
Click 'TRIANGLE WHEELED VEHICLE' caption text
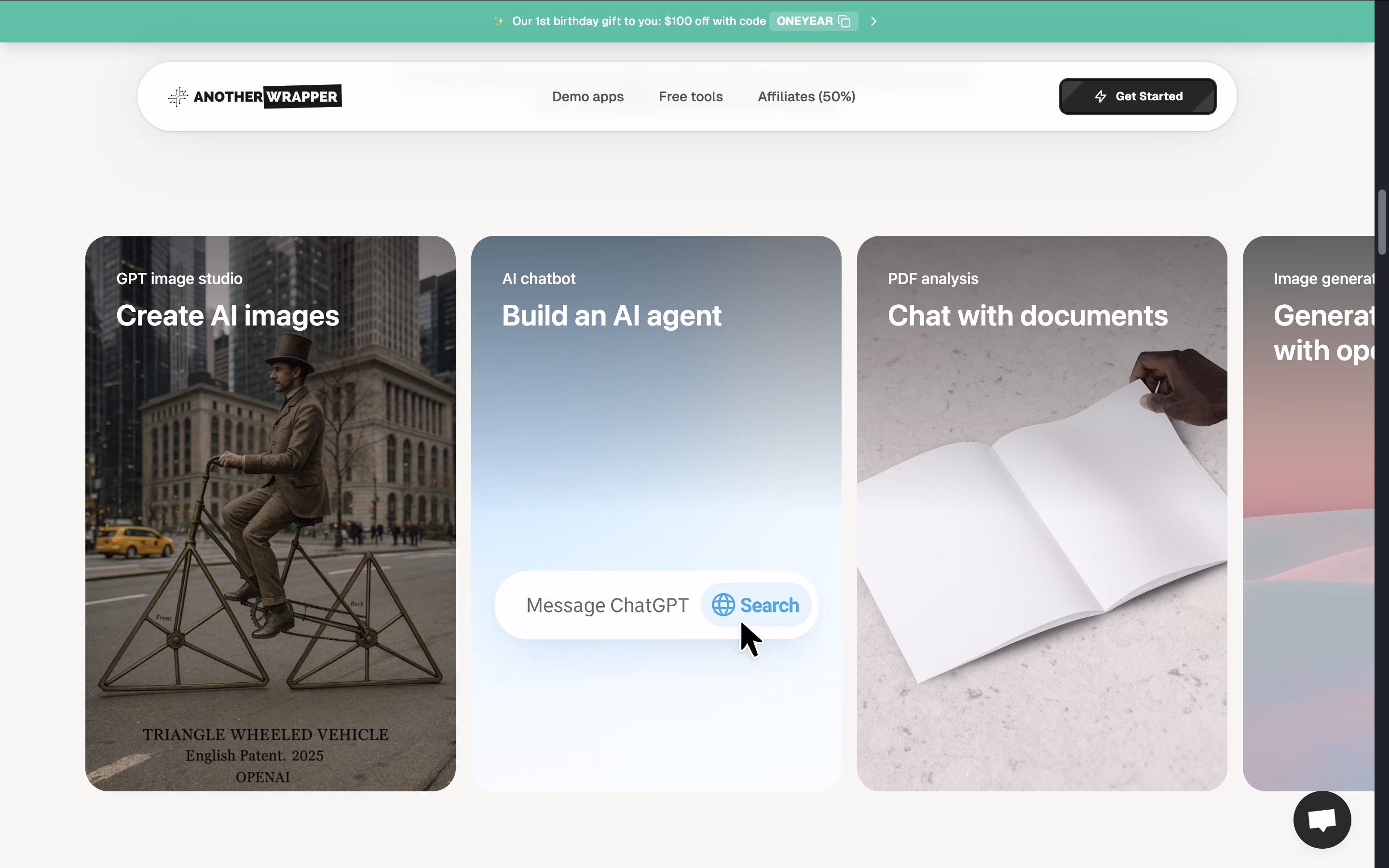266,735
